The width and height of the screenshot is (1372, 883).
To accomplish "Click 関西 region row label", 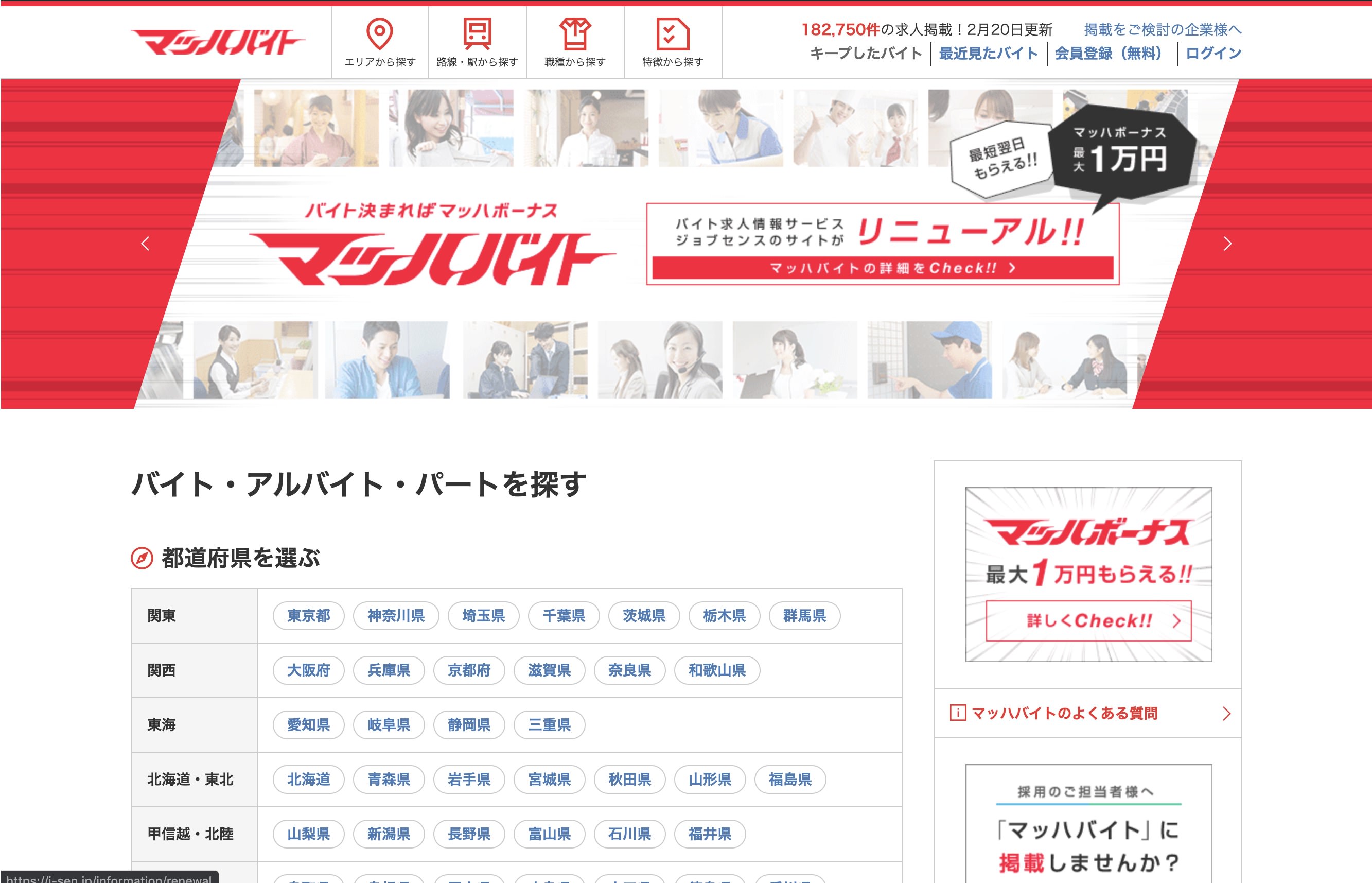I will coord(162,670).
